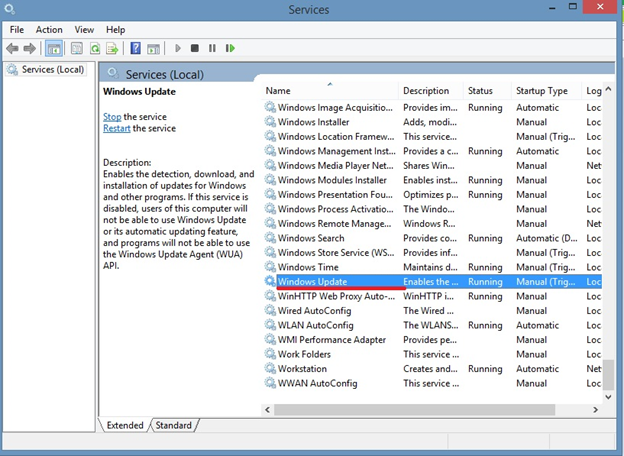The height and width of the screenshot is (456, 624).
Task: Open the View menu
Action: pyautogui.click(x=84, y=30)
